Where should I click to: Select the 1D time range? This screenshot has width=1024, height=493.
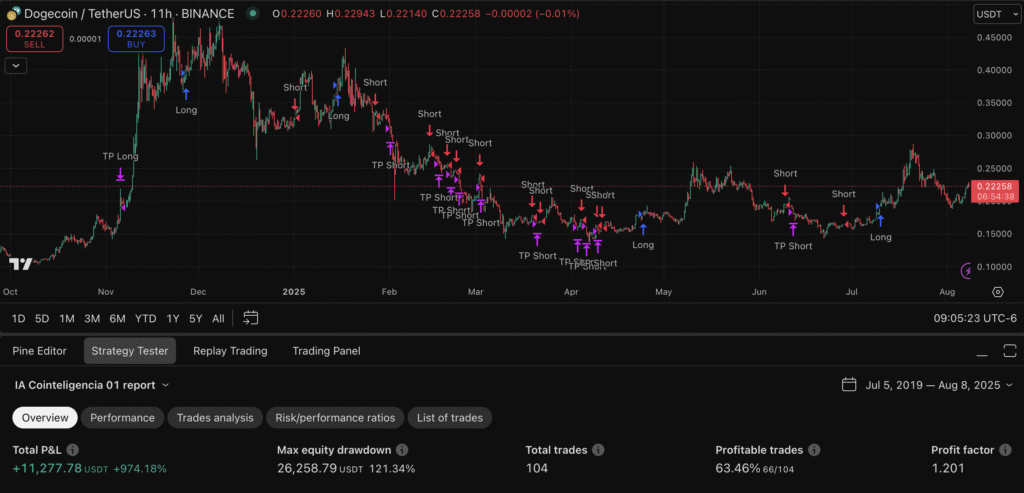[x=18, y=319]
